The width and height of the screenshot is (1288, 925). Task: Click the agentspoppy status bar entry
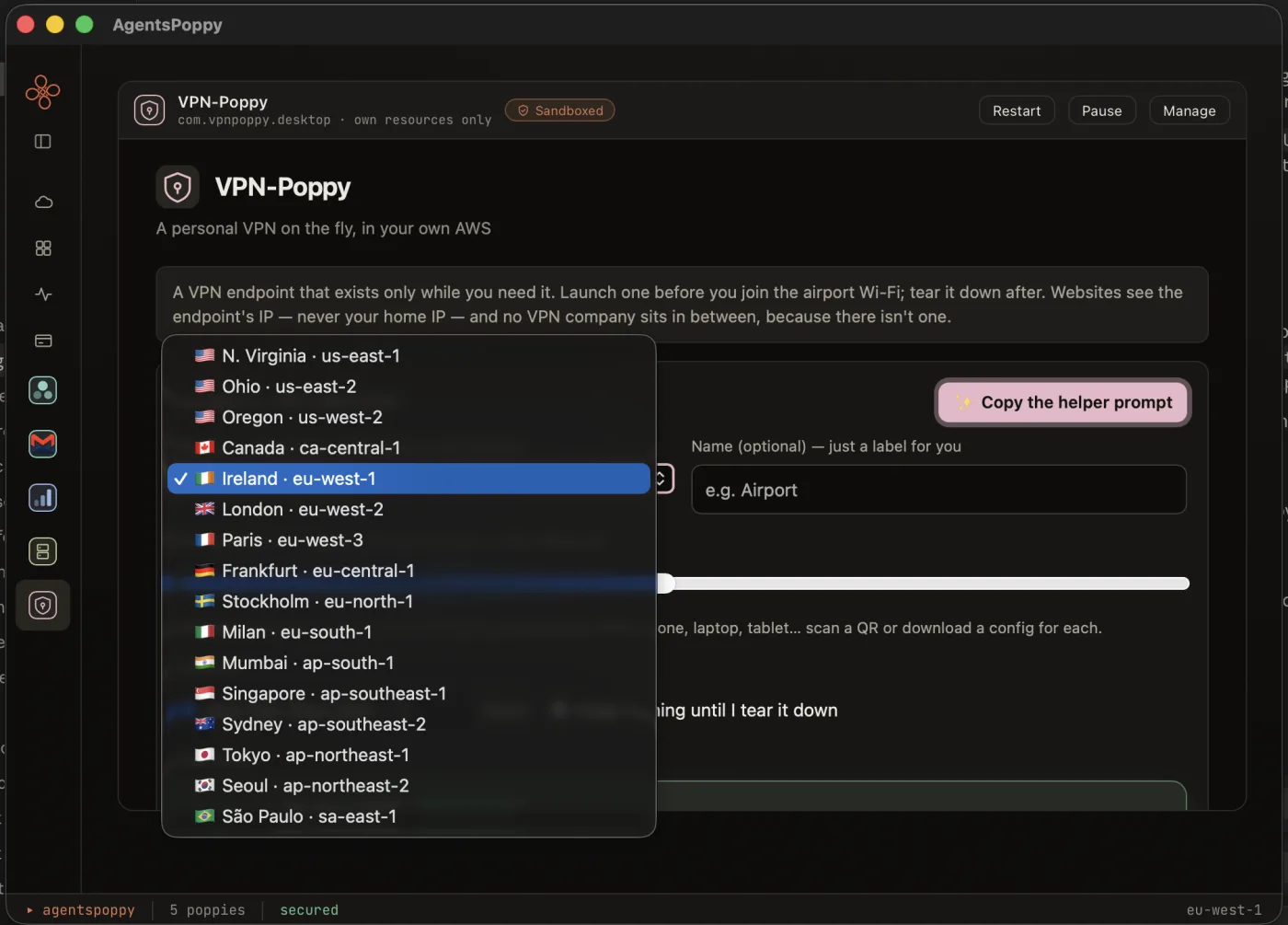click(81, 910)
